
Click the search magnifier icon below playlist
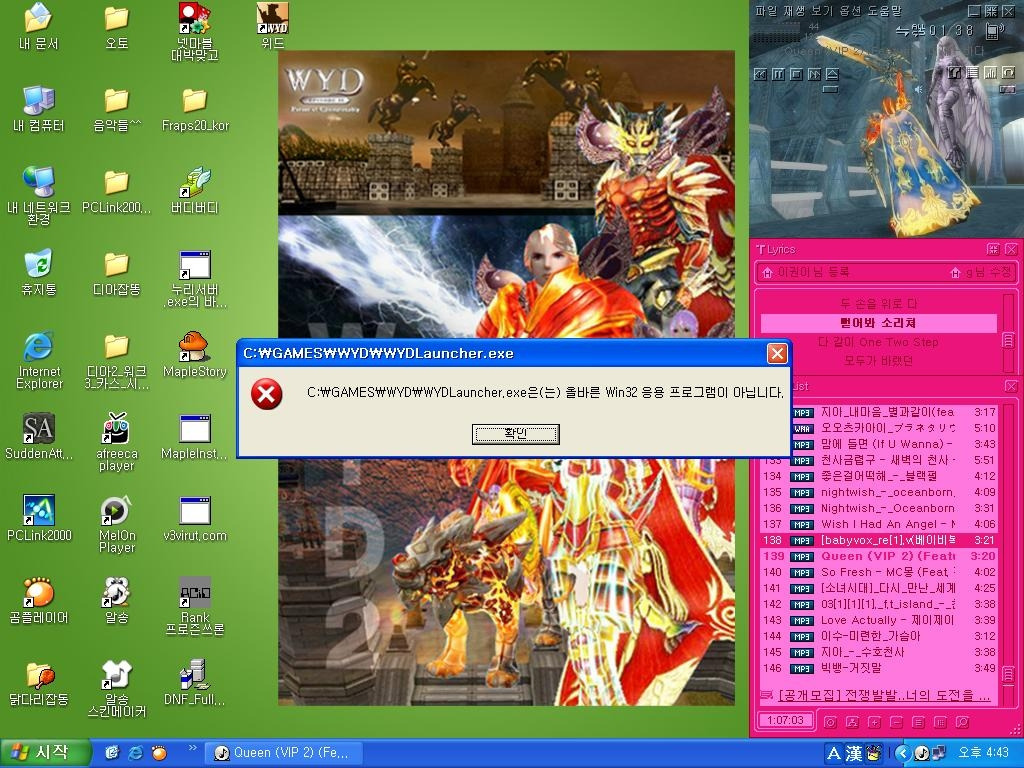962,722
